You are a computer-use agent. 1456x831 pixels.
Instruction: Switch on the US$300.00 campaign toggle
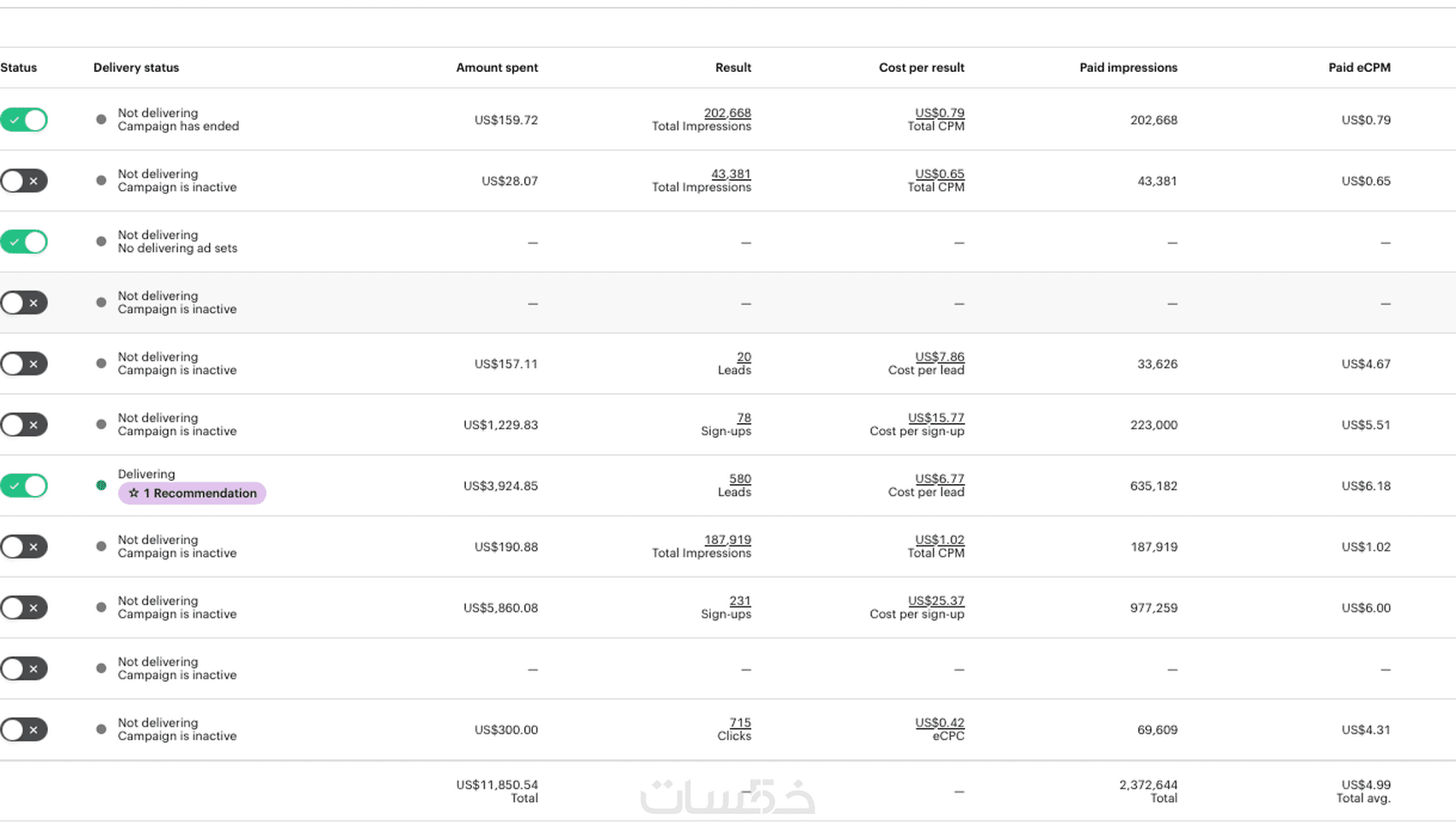pos(24,730)
